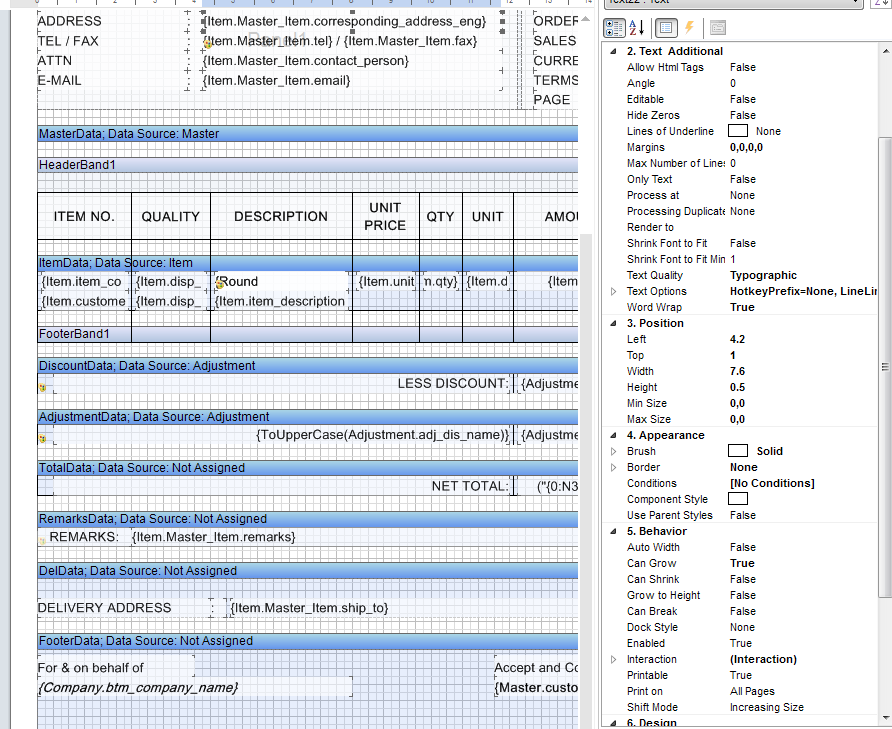Select the NET TOTAL: text component

click(x=470, y=487)
